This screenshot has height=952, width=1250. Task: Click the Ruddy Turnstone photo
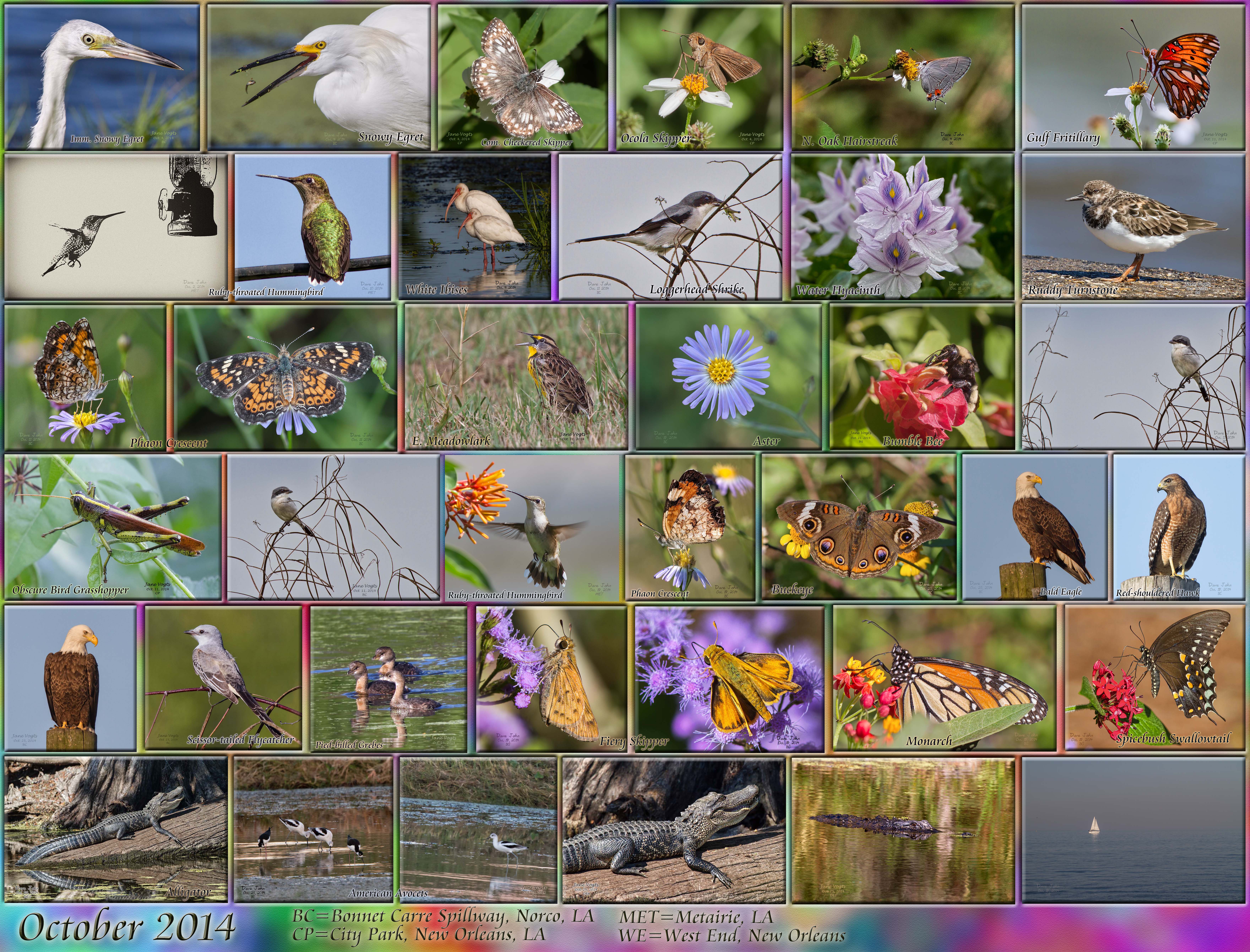coord(1134,227)
